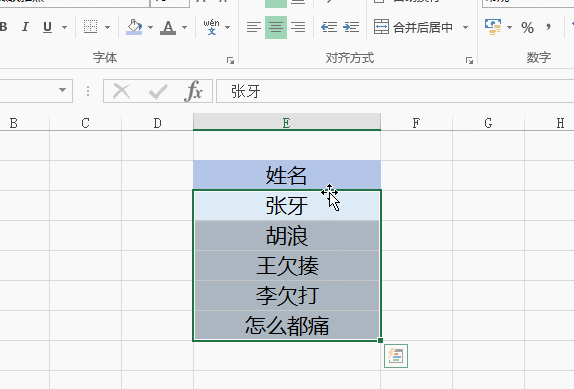The width and height of the screenshot is (574, 389).
Task: Select column E header
Action: coord(287,123)
